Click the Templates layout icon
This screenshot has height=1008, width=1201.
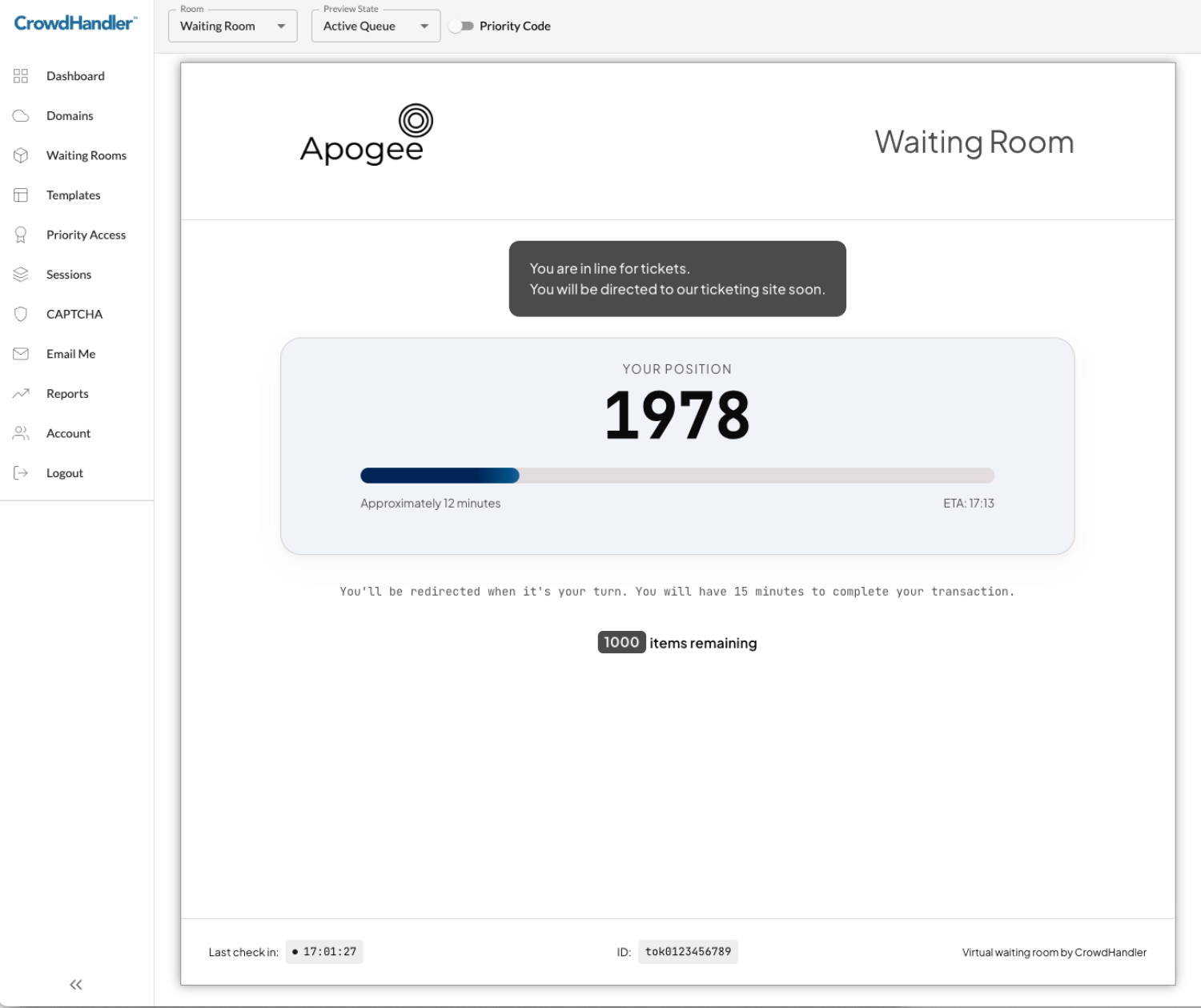[21, 195]
